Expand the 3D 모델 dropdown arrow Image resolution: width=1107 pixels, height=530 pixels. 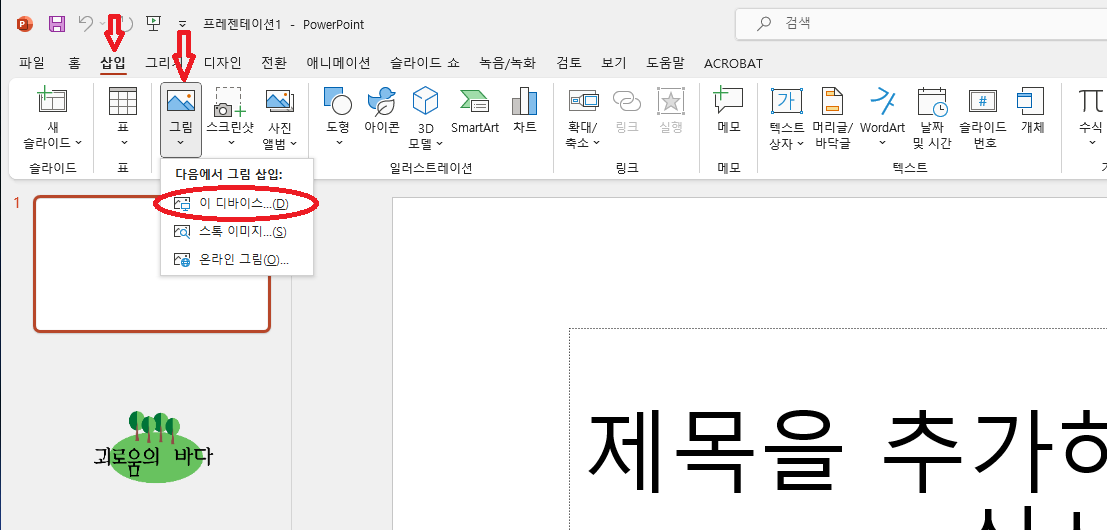[x=439, y=143]
